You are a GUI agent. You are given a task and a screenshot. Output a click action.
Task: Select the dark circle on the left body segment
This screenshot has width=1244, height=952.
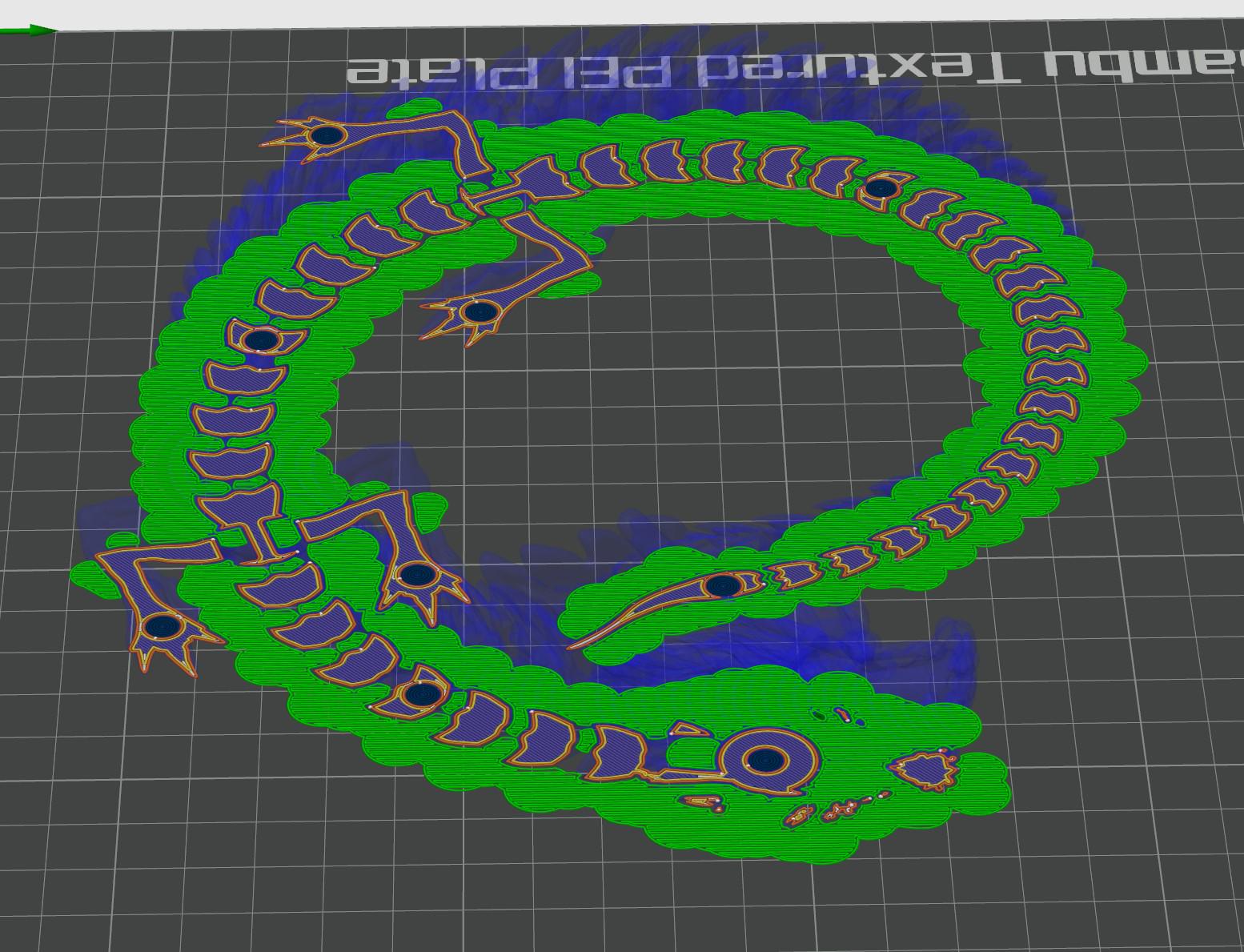coord(261,341)
